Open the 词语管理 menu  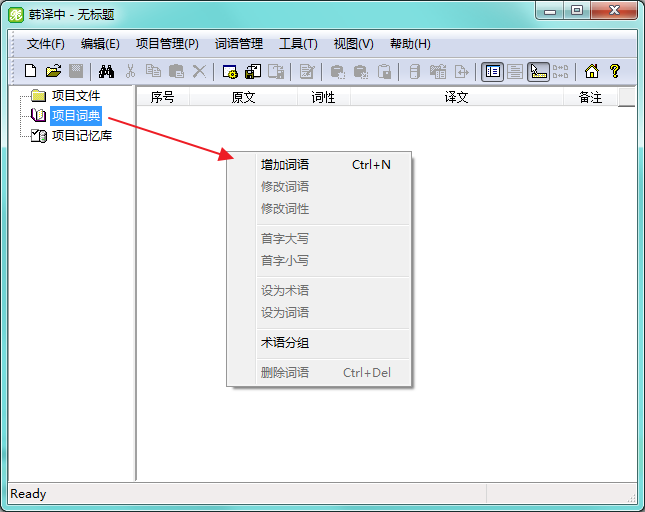point(239,44)
